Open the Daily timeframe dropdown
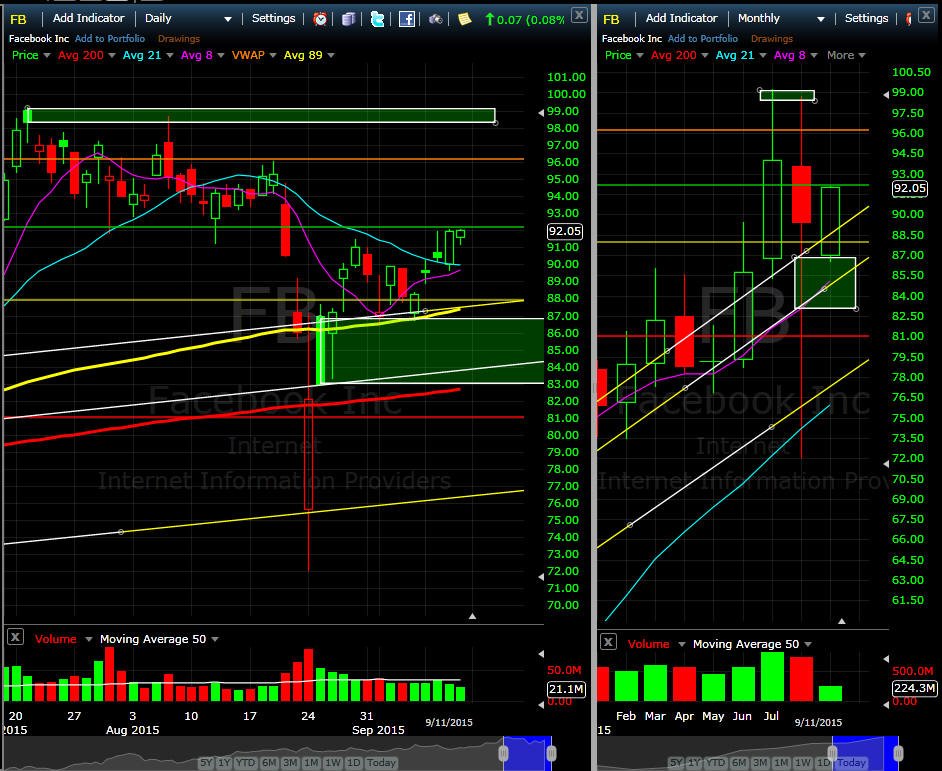Viewport: 942px width, 771px height. (x=188, y=19)
